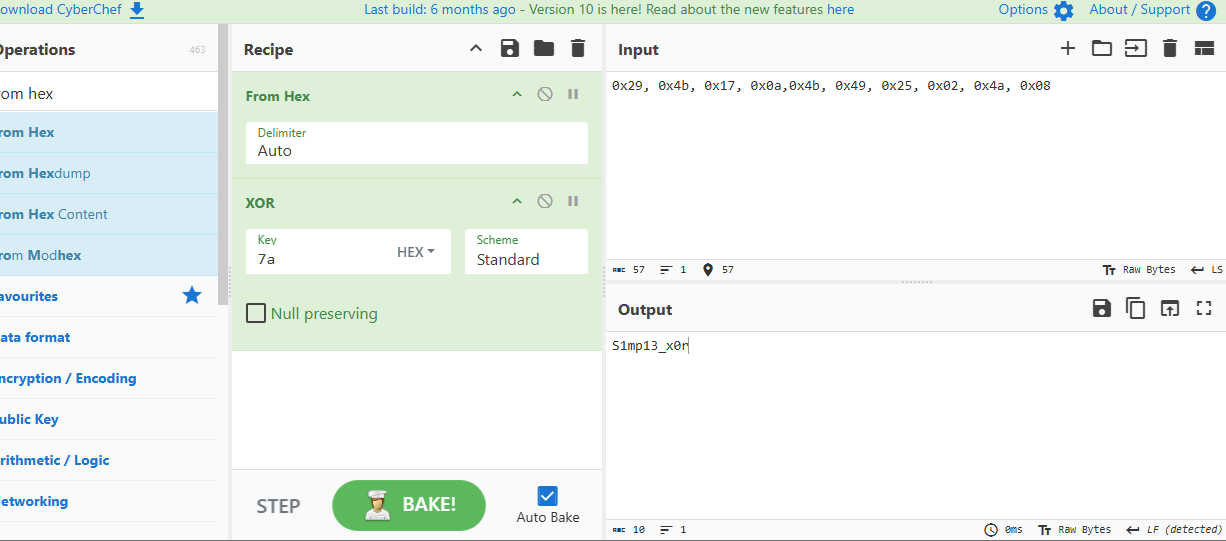This screenshot has width=1226, height=541.
Task: Open file as input icon
Action: (1136, 49)
